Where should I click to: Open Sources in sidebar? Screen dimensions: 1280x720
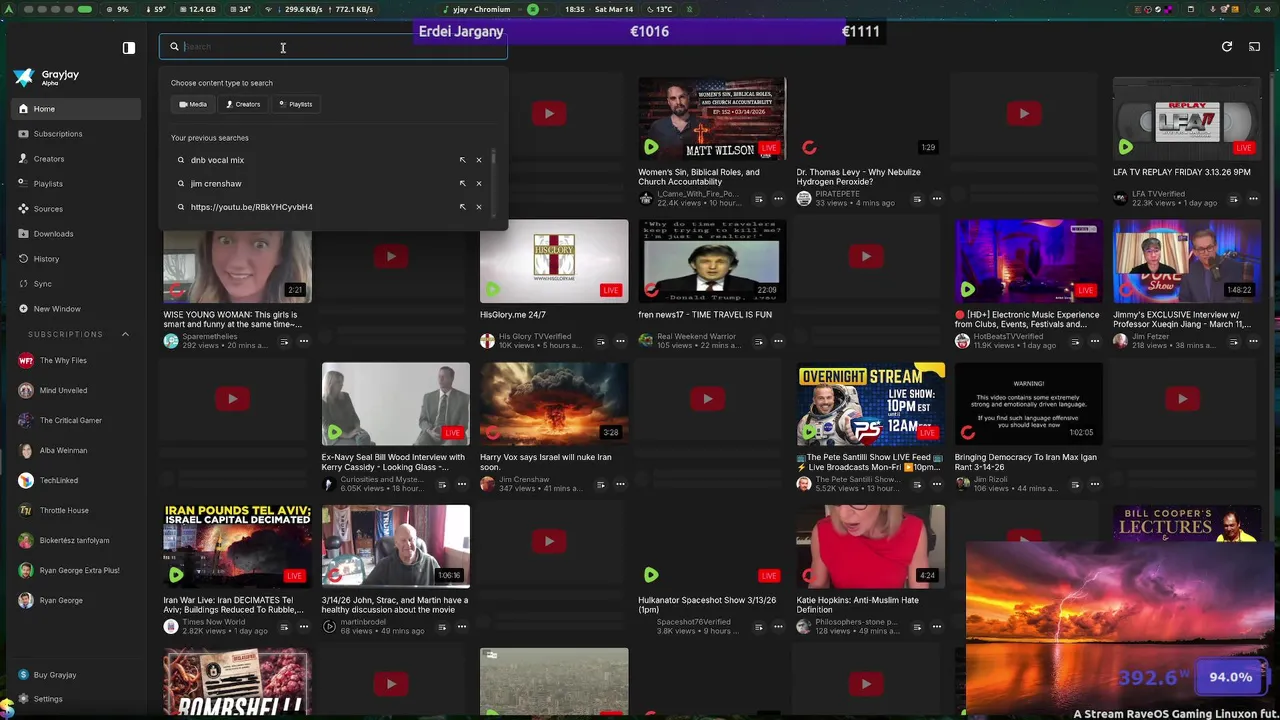[80, 209]
